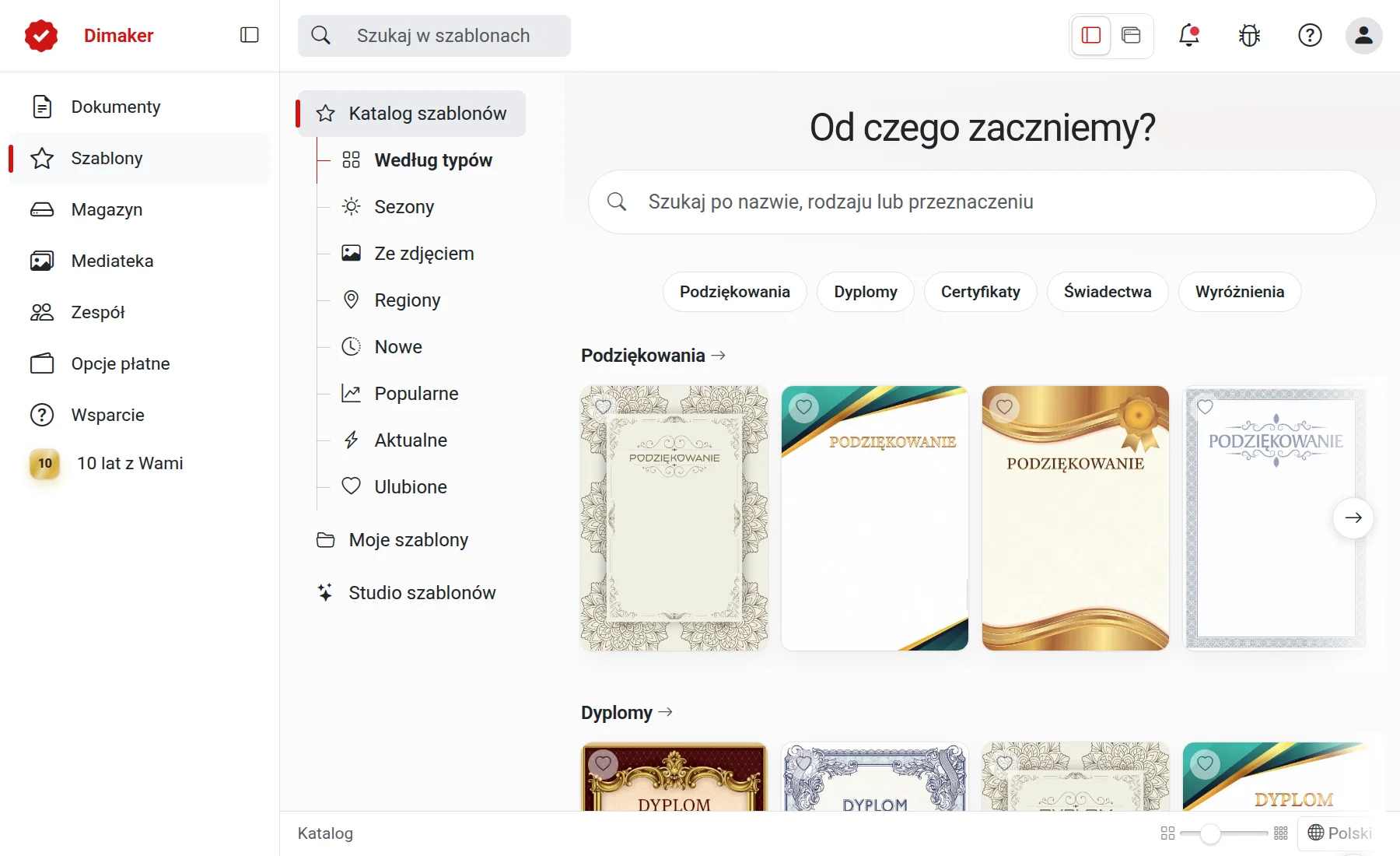
Task: Open the user profile avatar
Action: pyautogui.click(x=1363, y=35)
